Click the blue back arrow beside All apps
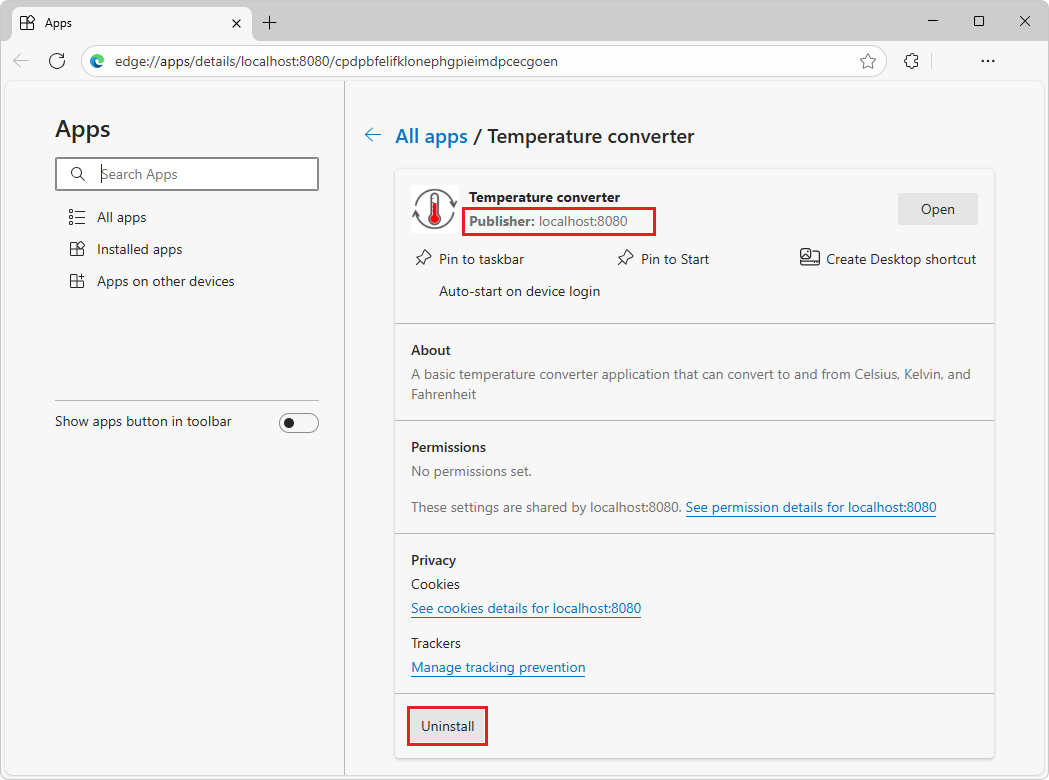1049x780 pixels. pyautogui.click(x=372, y=135)
